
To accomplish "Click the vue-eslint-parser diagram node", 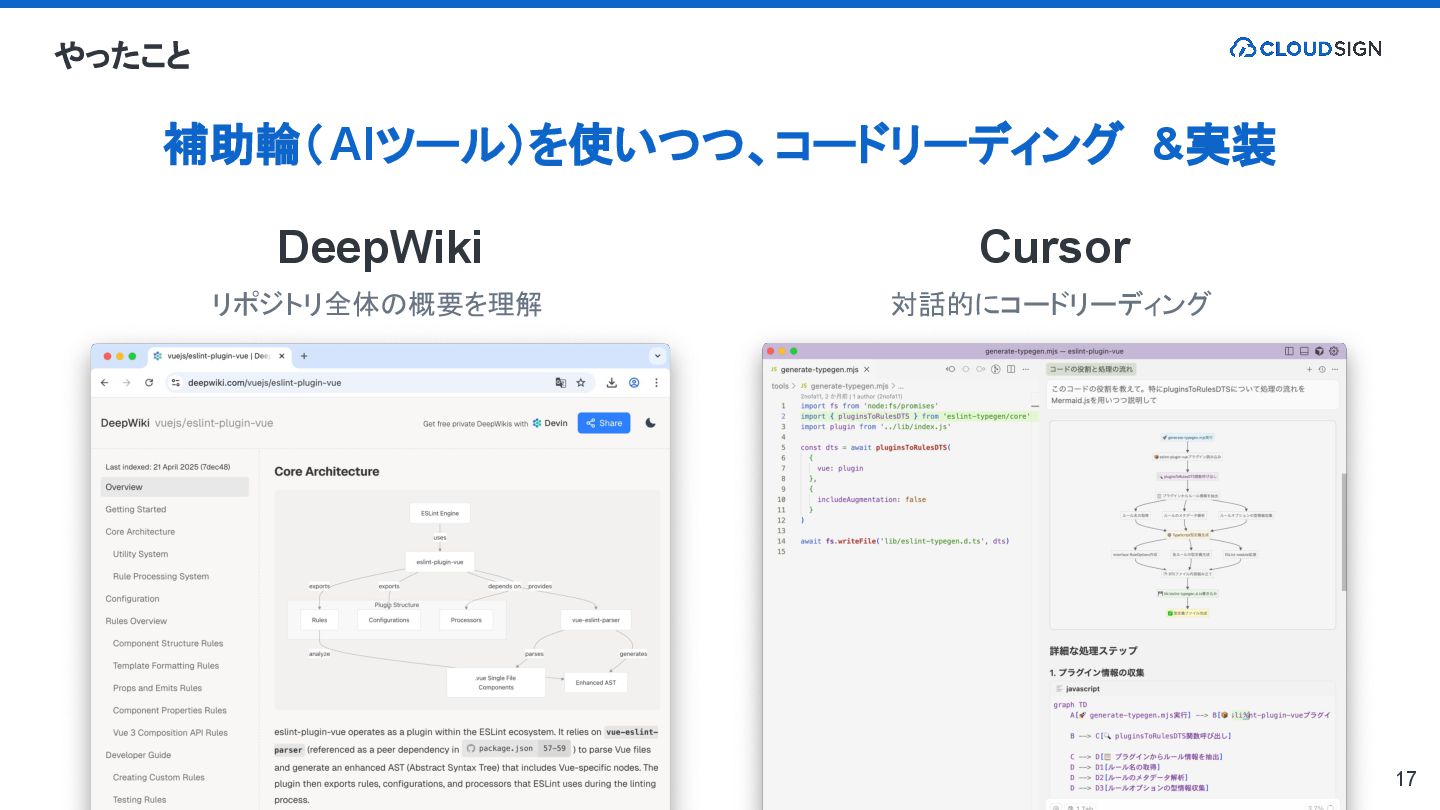I will pos(596,620).
